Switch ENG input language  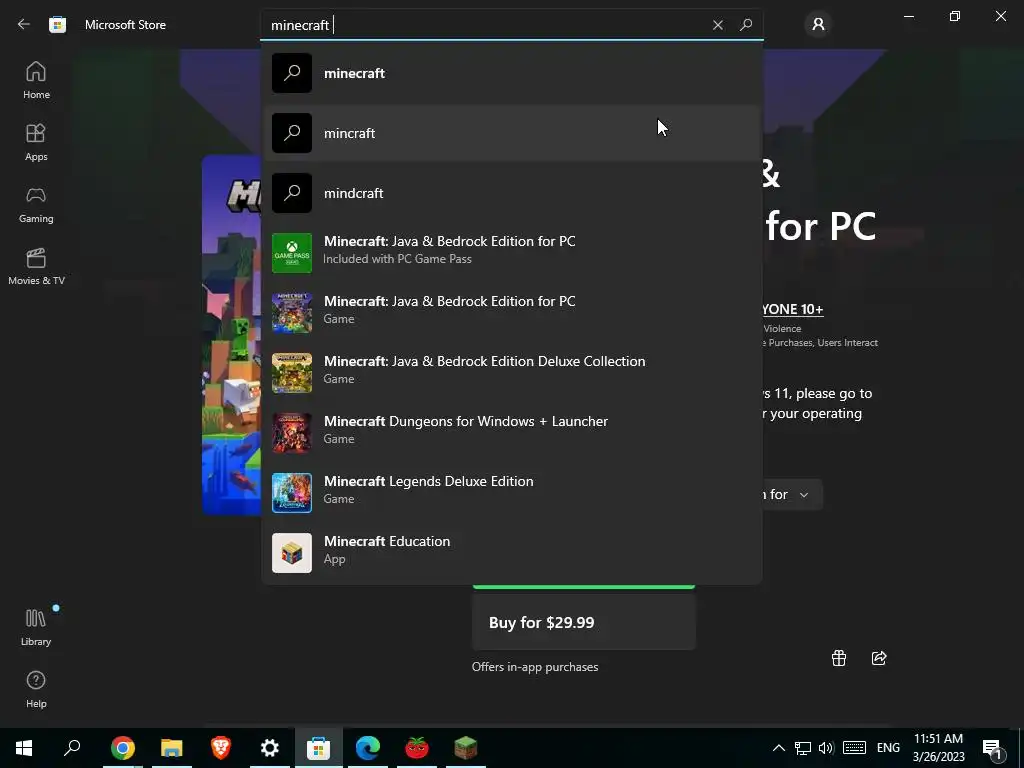point(888,748)
